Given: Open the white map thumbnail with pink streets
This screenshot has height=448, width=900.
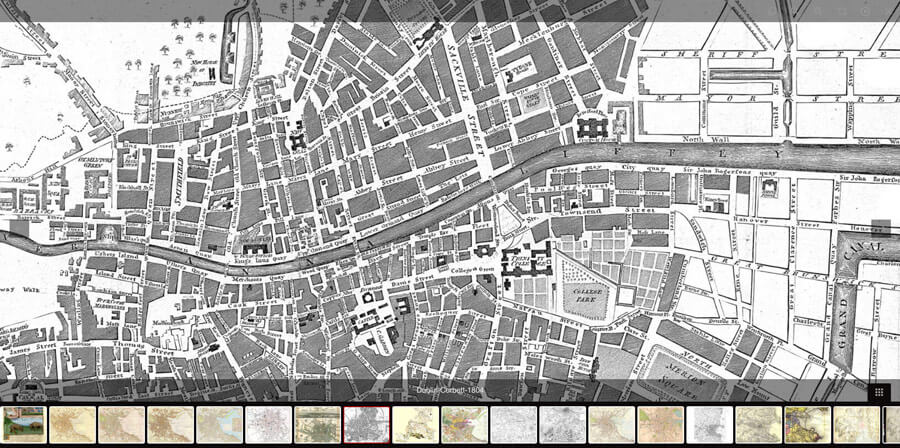Looking at the screenshot, I should click(x=268, y=424).
